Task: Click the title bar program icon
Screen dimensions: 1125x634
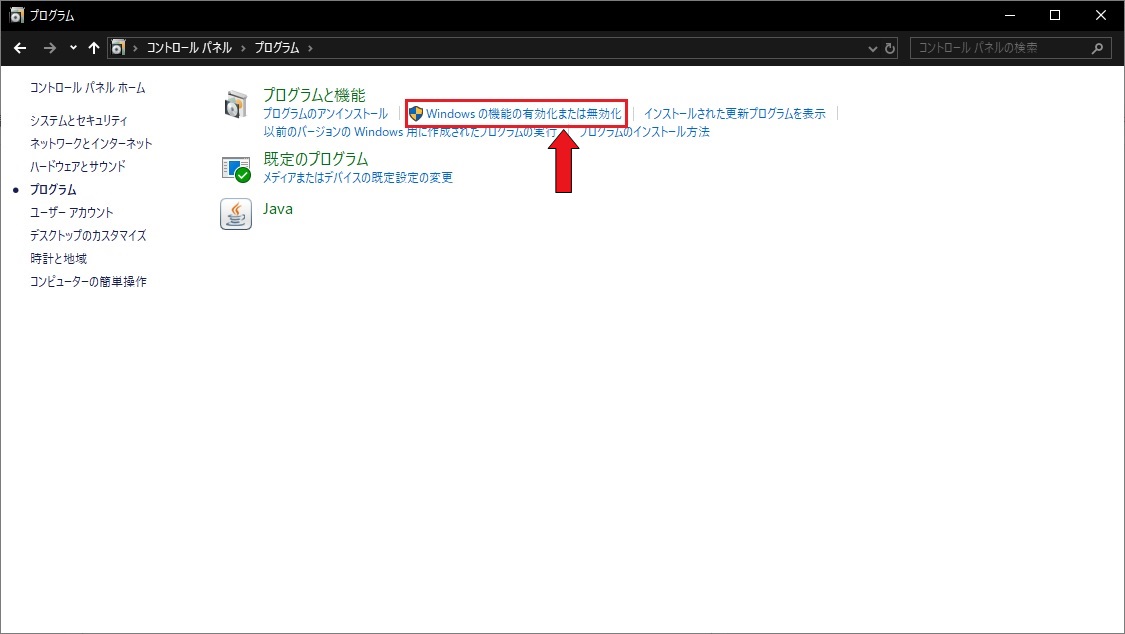Action: pos(17,15)
